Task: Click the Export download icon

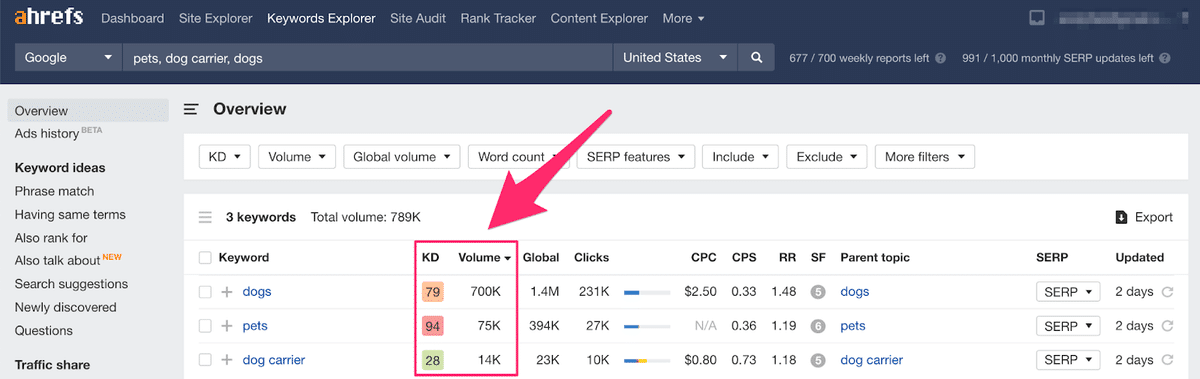Action: pos(1121,217)
